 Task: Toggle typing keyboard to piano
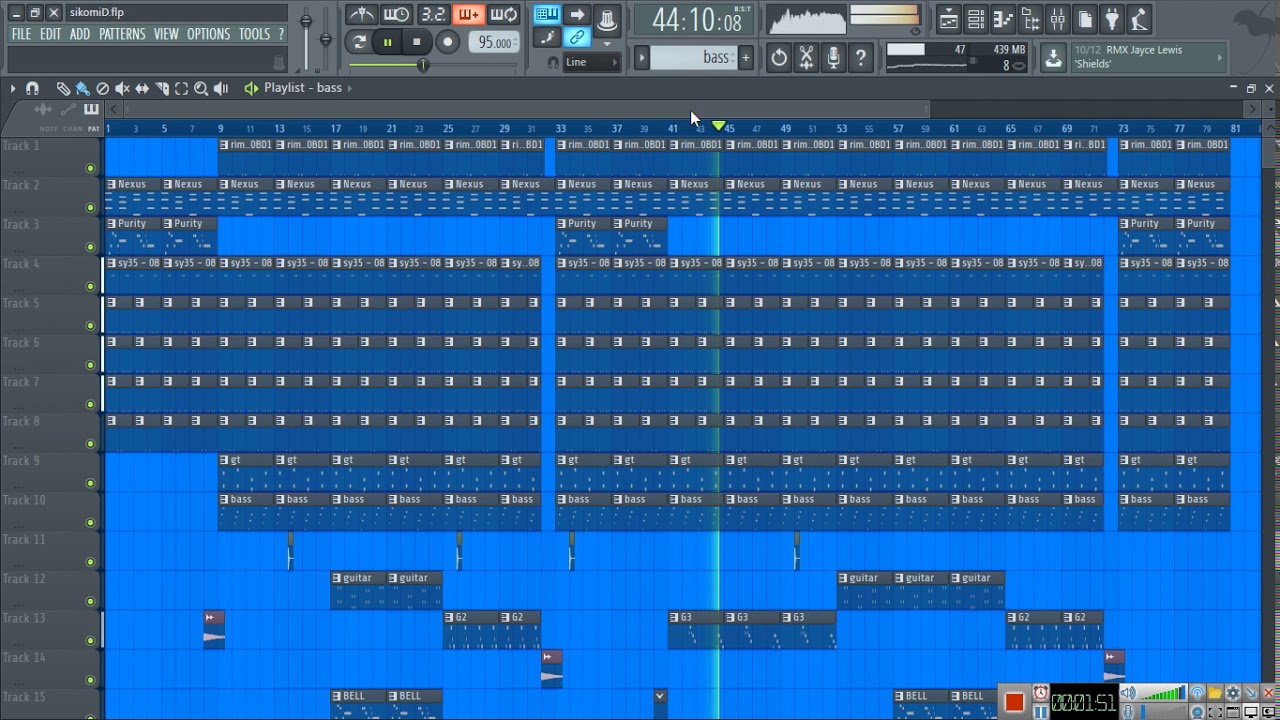(547, 14)
